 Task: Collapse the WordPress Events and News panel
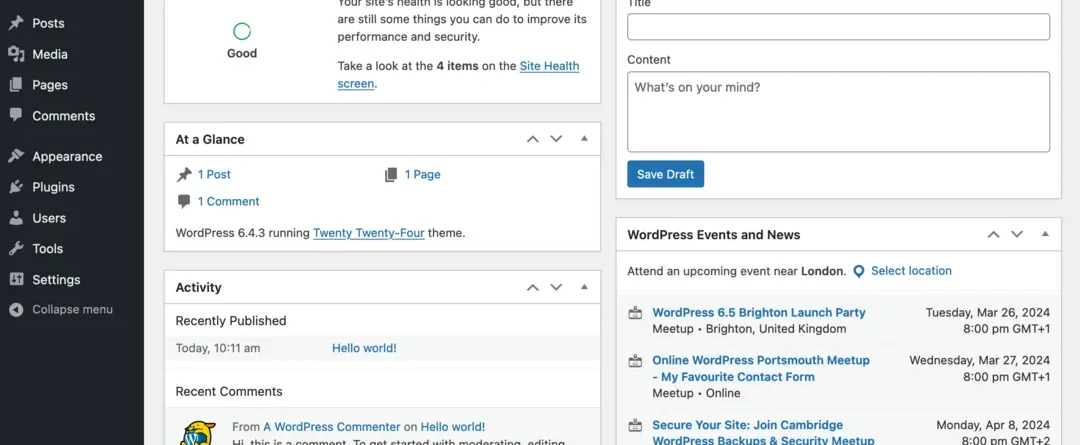(x=1045, y=234)
